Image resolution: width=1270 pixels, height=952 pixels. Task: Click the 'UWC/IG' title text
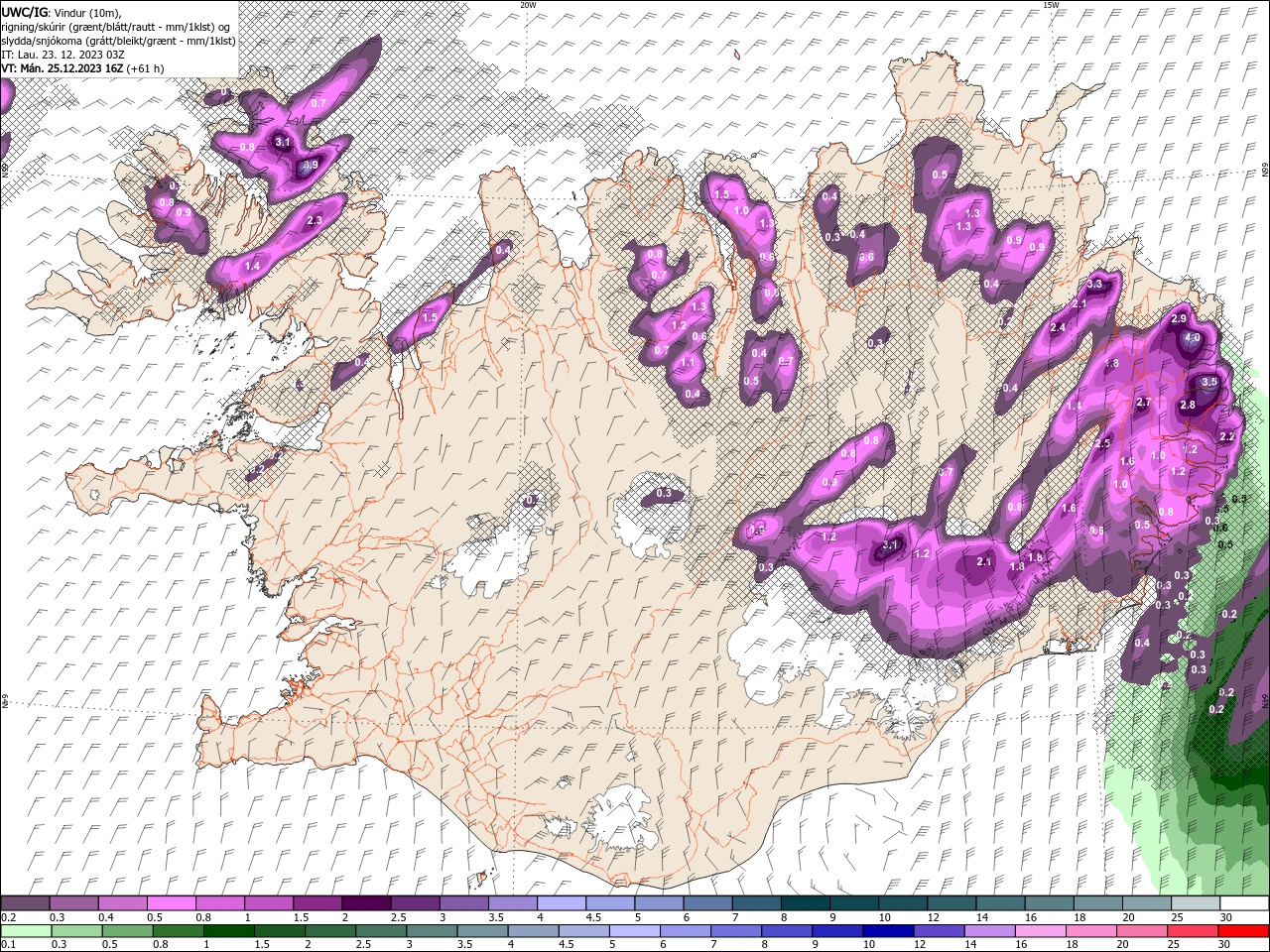click(23, 11)
